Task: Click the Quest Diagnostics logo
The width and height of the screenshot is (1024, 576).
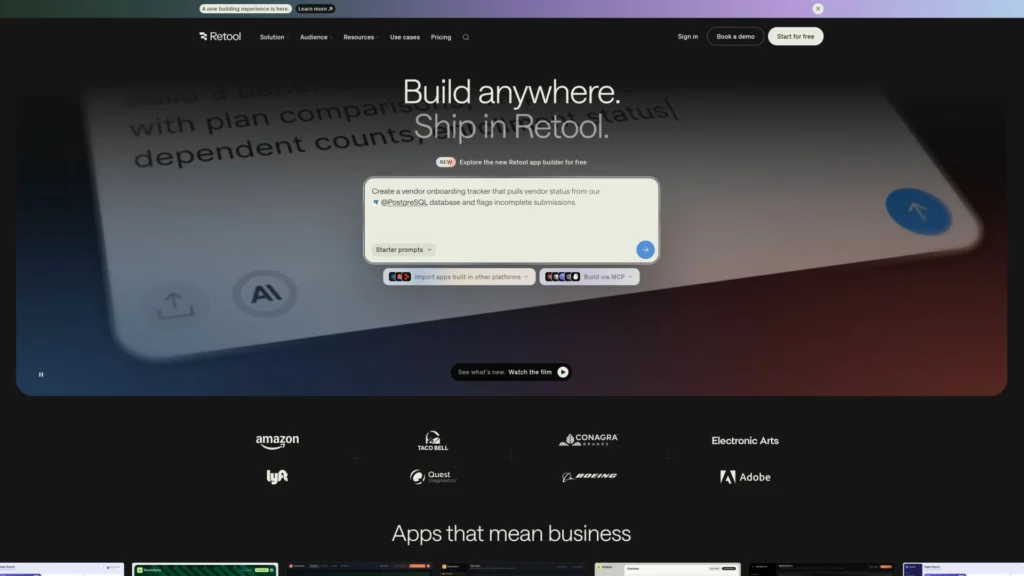Action: [x=432, y=477]
